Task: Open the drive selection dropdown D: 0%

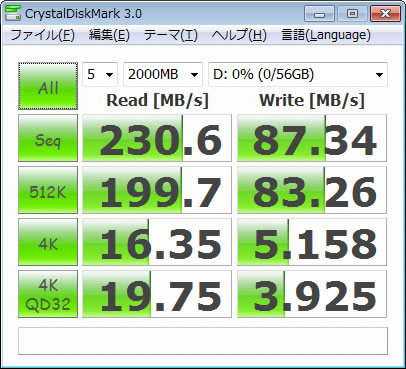Action: click(298, 74)
